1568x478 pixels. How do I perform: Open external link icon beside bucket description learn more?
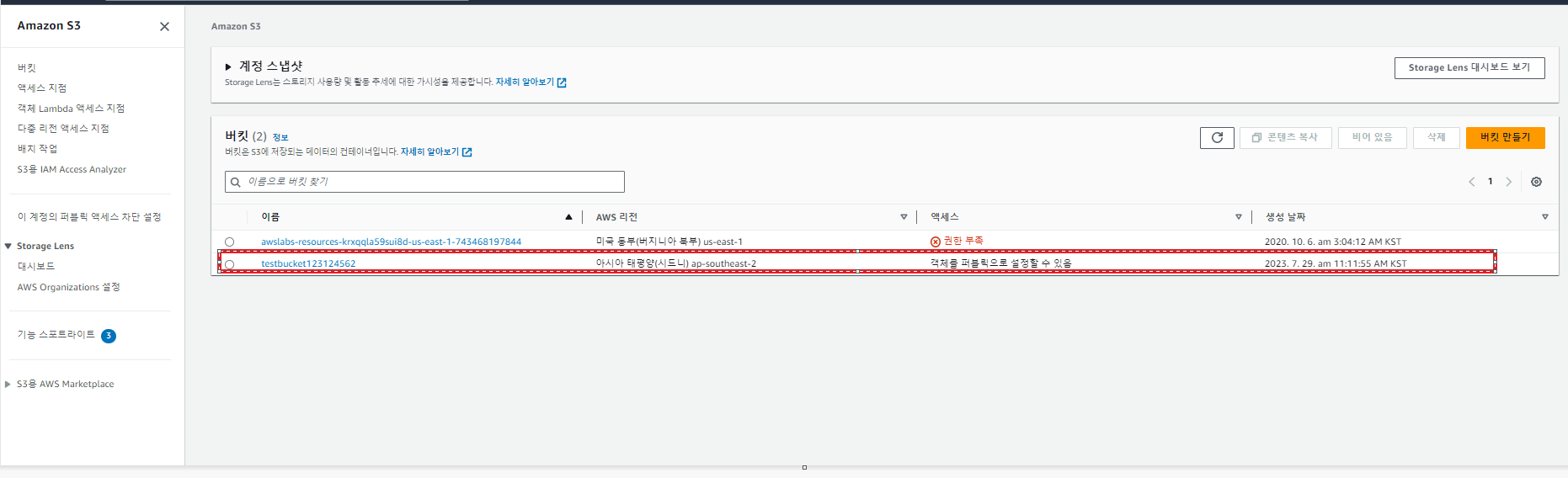click(467, 152)
